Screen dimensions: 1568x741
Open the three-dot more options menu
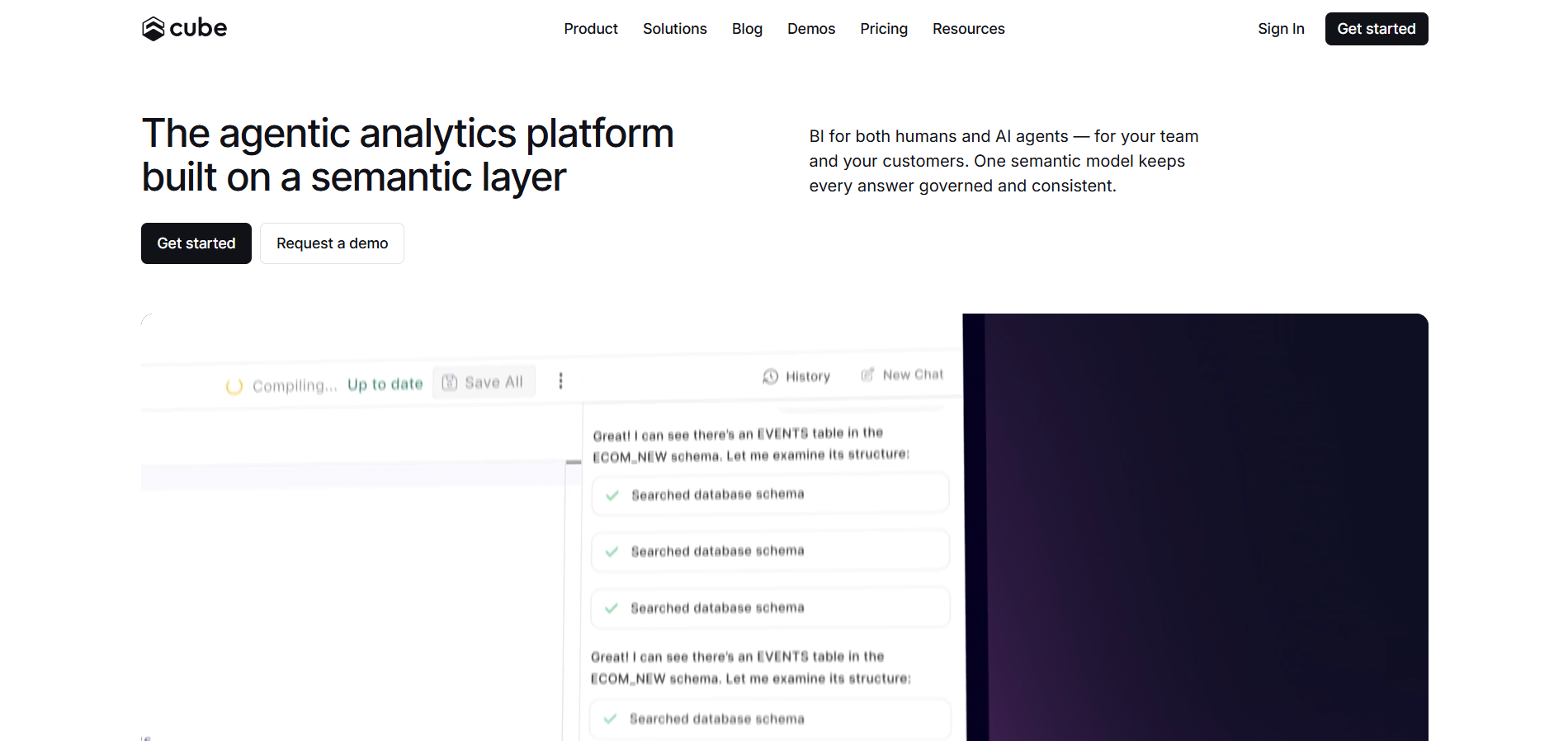click(x=561, y=380)
